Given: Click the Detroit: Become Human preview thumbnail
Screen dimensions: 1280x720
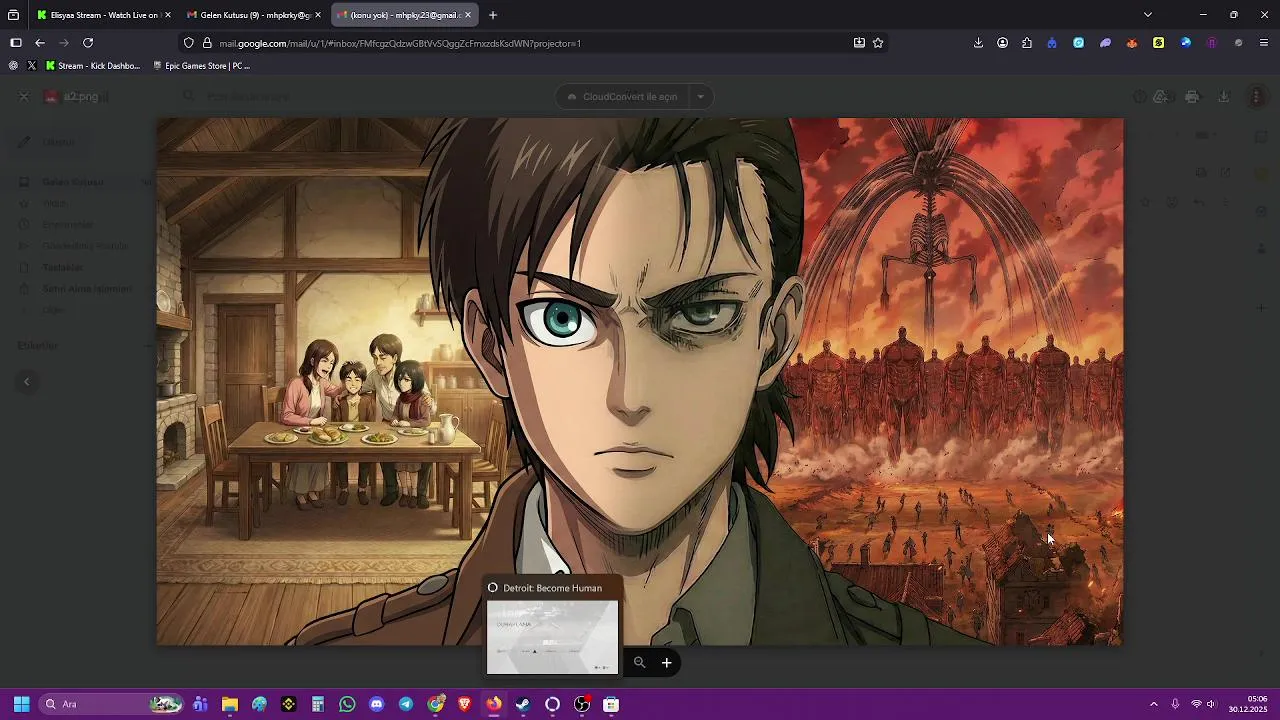Looking at the screenshot, I should tap(552, 637).
